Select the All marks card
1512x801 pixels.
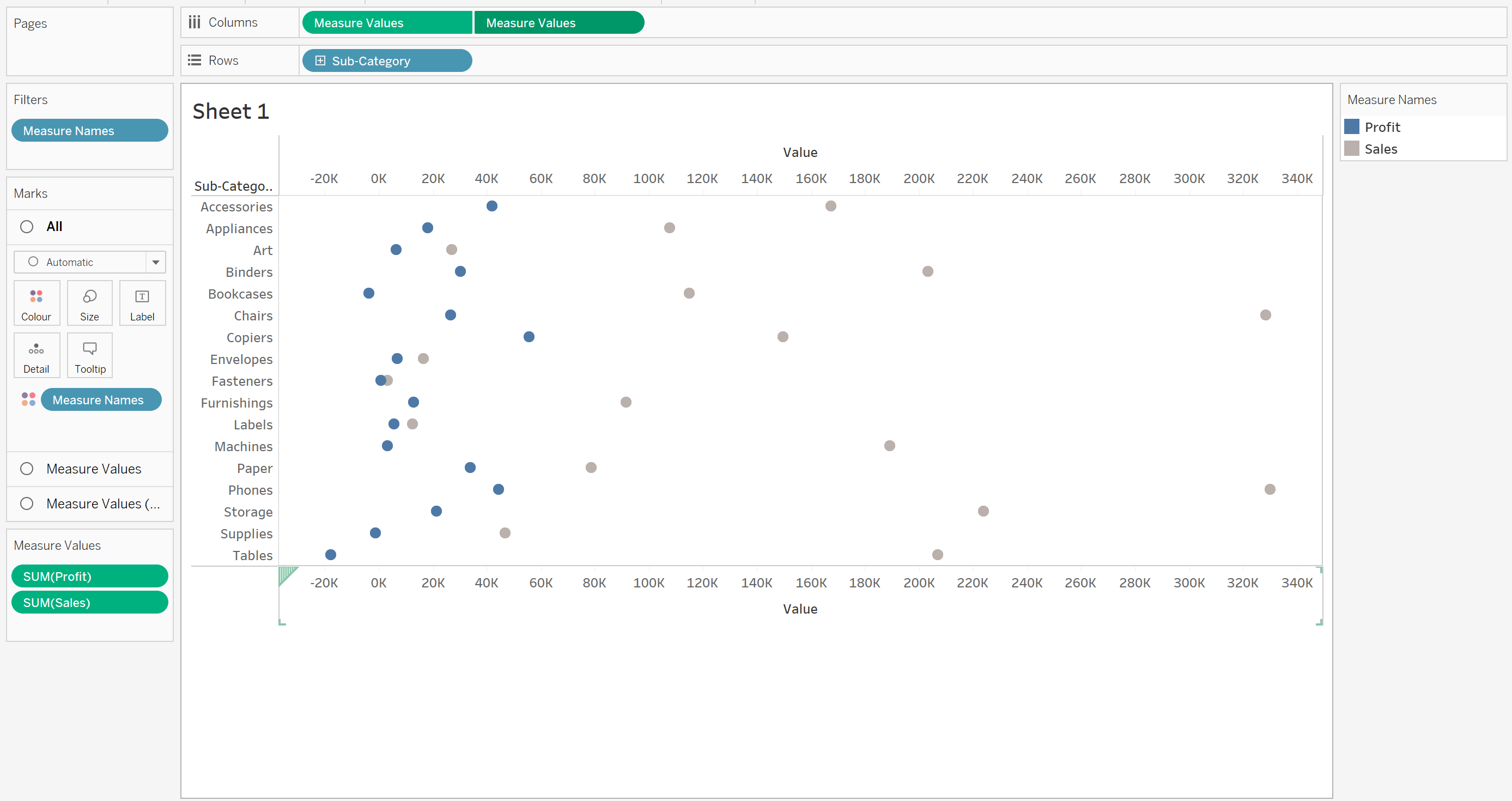(54, 227)
